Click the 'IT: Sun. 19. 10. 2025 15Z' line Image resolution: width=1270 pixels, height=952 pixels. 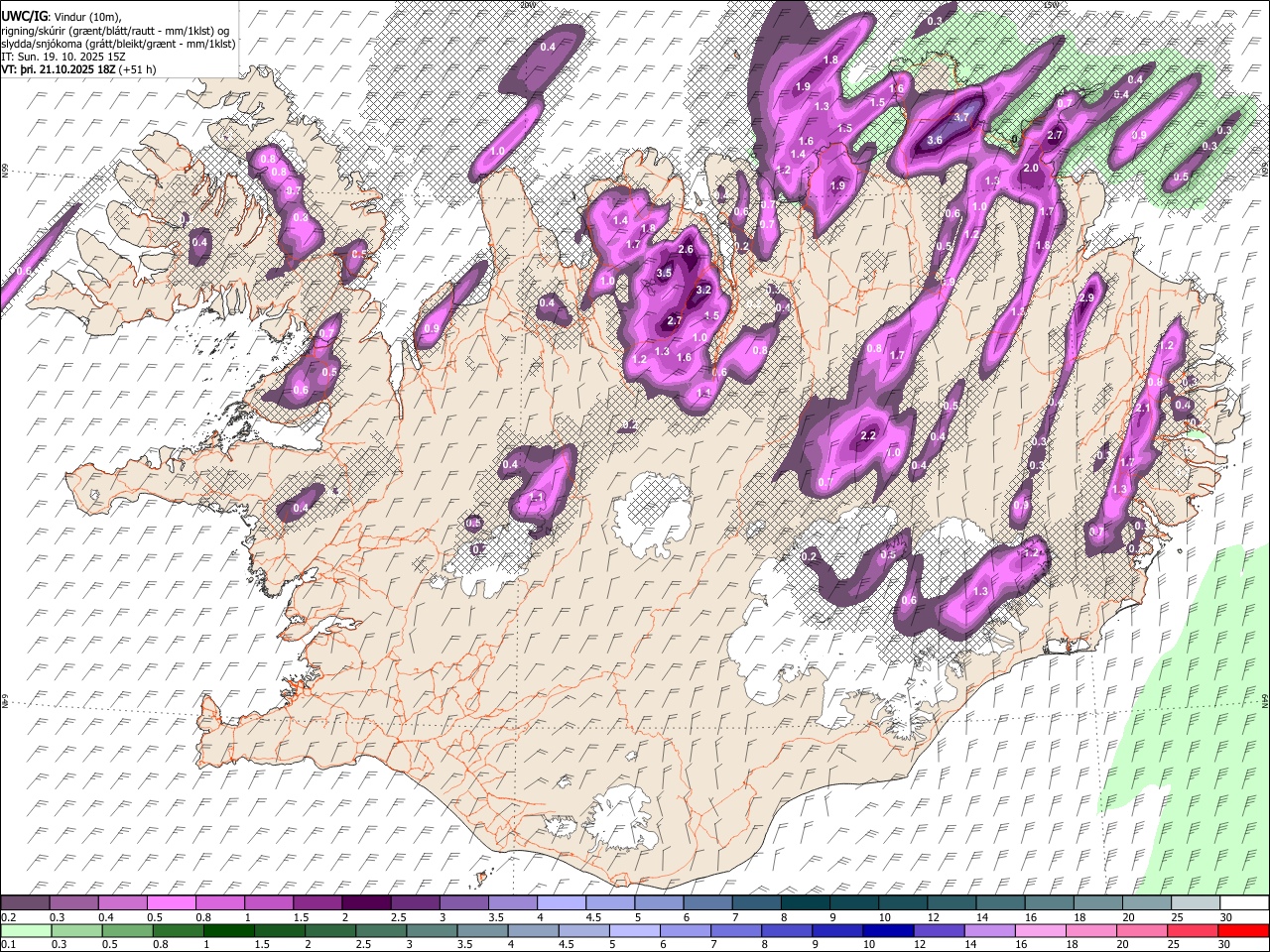63,57
